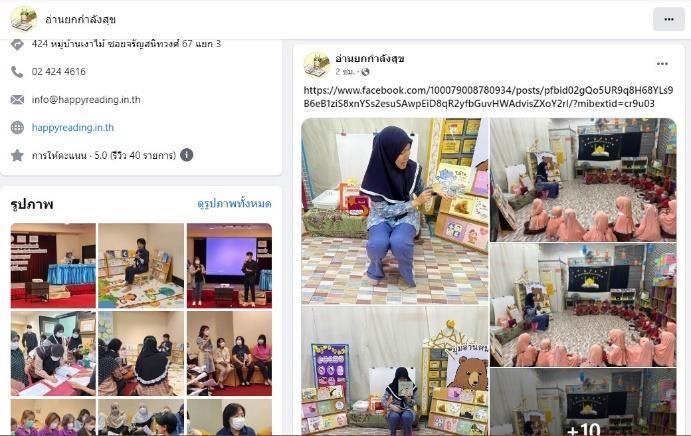Open post author name อ่านยกกำลังสุข
Image resolution: width=691 pixels, height=436 pixels.
[370, 59]
